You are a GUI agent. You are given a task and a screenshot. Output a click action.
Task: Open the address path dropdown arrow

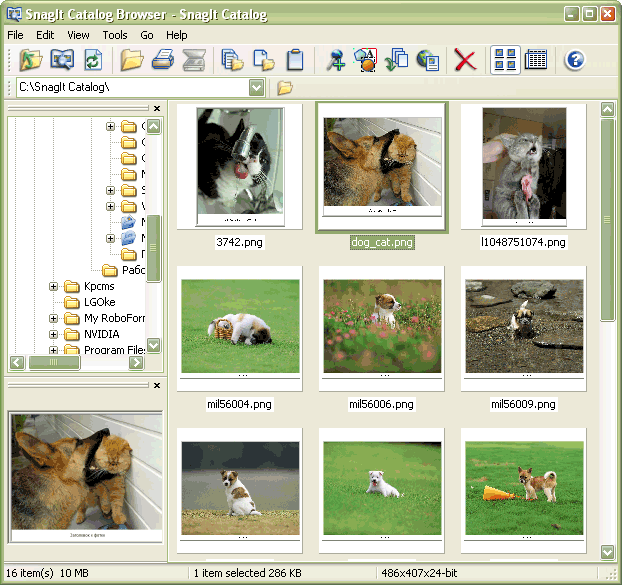257,87
